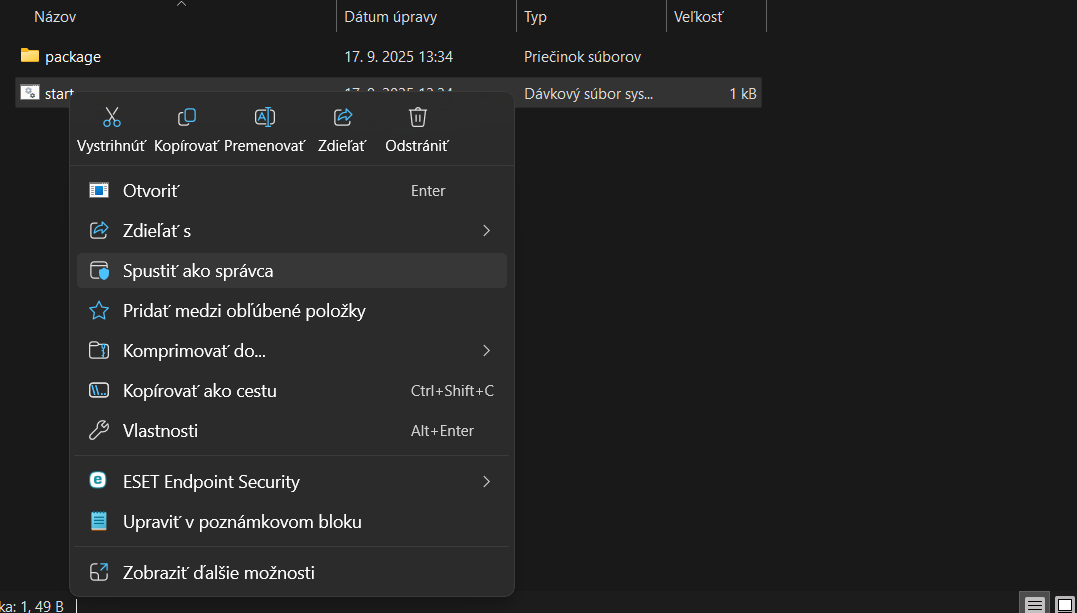Expand the Komprimovať do submenu
1077x613 pixels.
coord(486,350)
